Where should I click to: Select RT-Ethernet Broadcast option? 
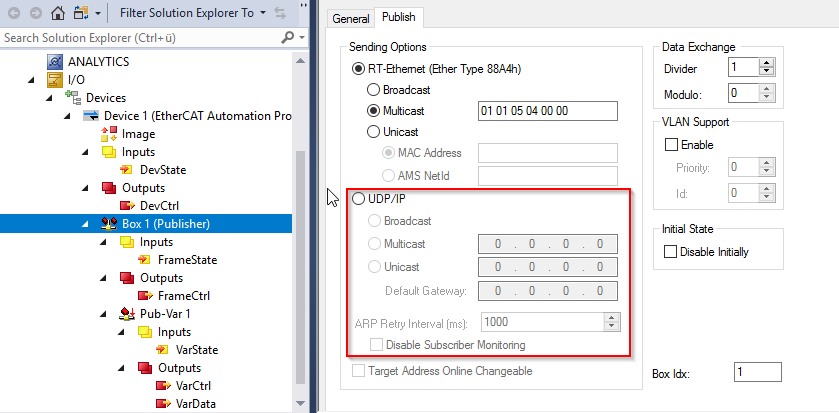click(373, 90)
